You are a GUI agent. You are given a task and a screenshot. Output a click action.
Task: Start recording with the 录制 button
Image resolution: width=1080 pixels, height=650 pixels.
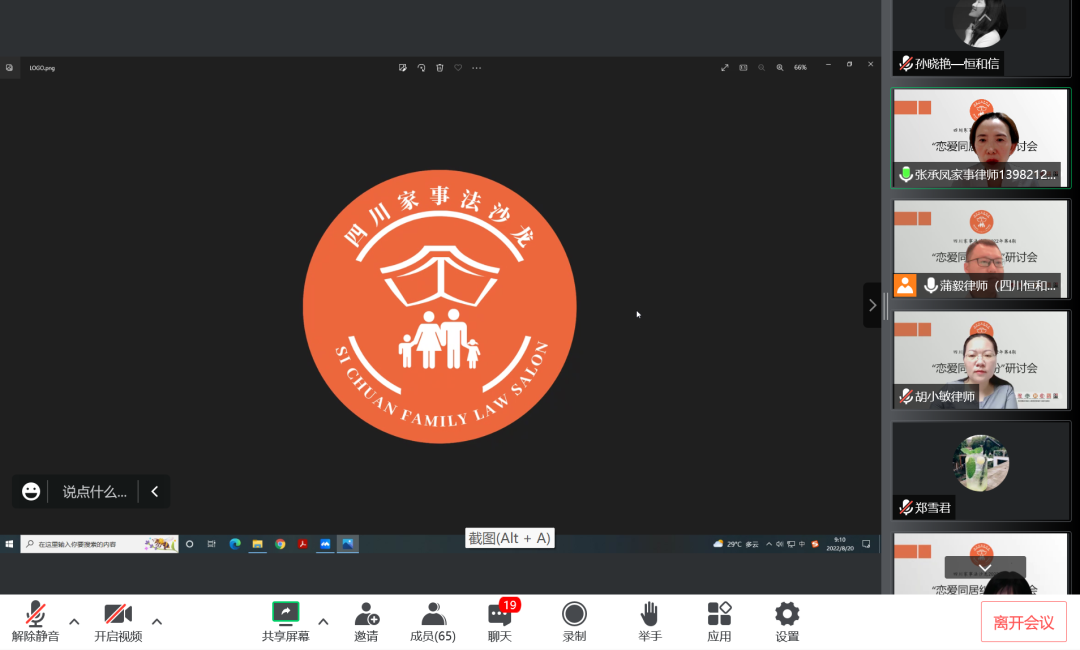tap(574, 614)
